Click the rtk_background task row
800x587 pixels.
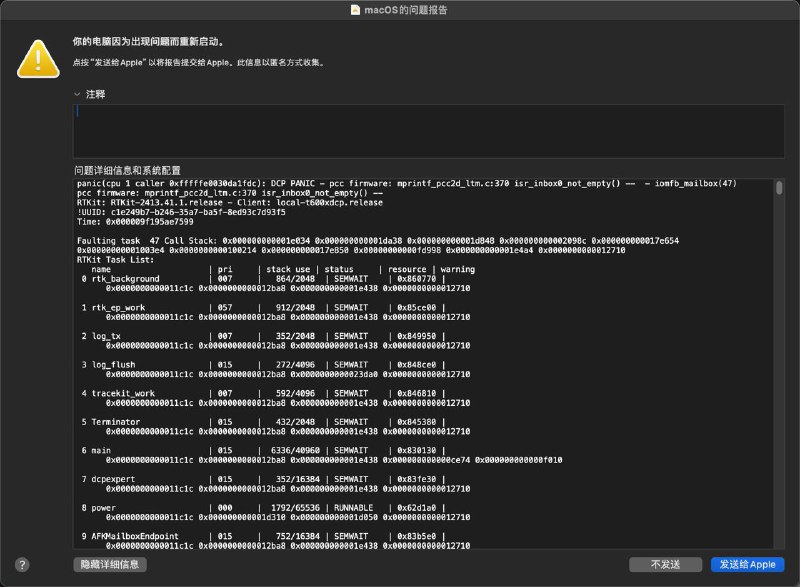263,279
